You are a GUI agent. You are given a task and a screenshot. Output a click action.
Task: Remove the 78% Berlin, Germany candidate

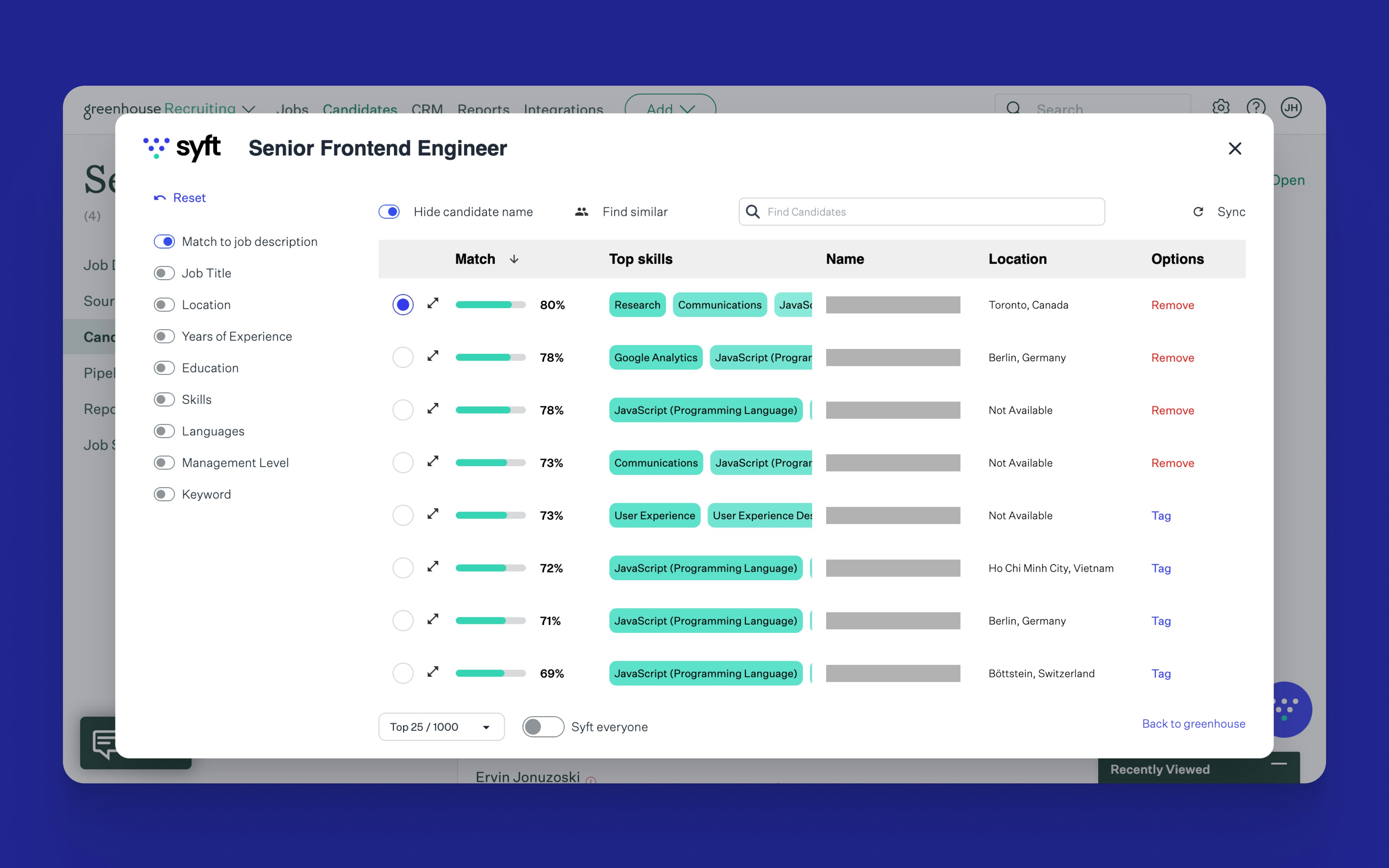click(x=1172, y=358)
